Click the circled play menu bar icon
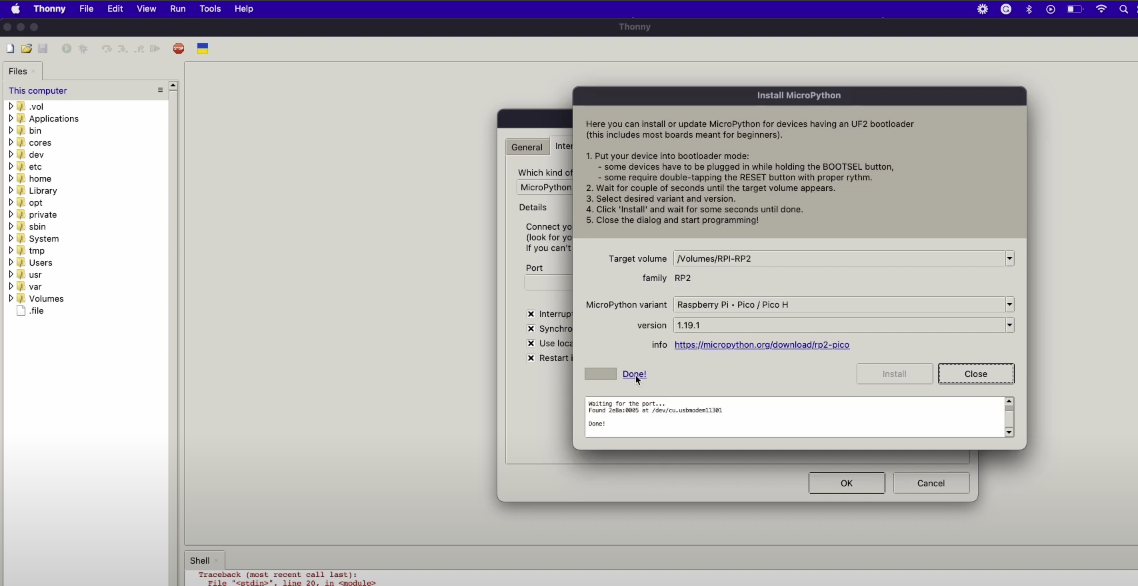 pyautogui.click(x=1050, y=9)
